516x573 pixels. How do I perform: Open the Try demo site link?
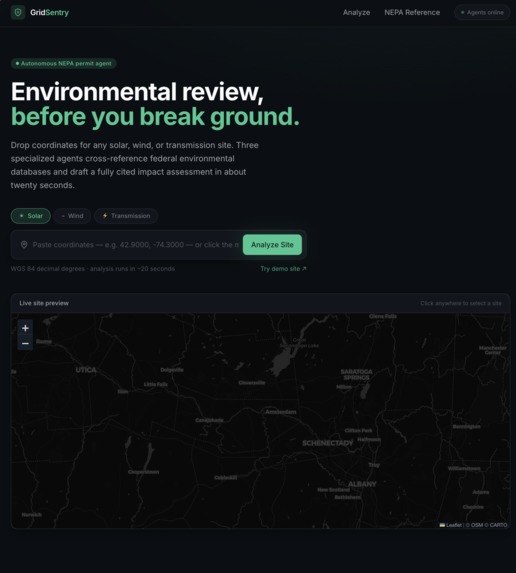click(283, 269)
